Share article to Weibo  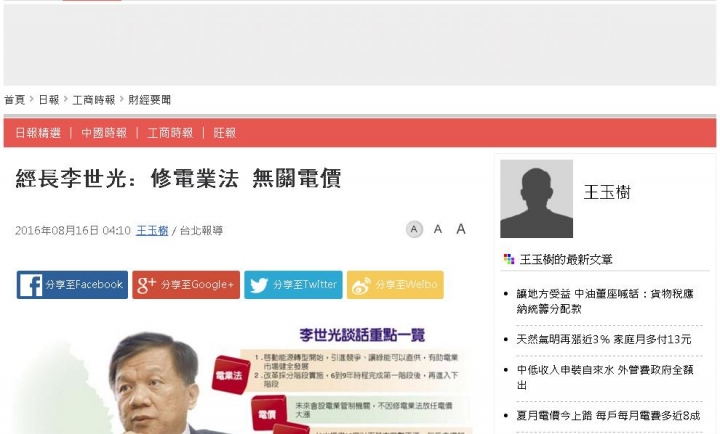click(395, 285)
